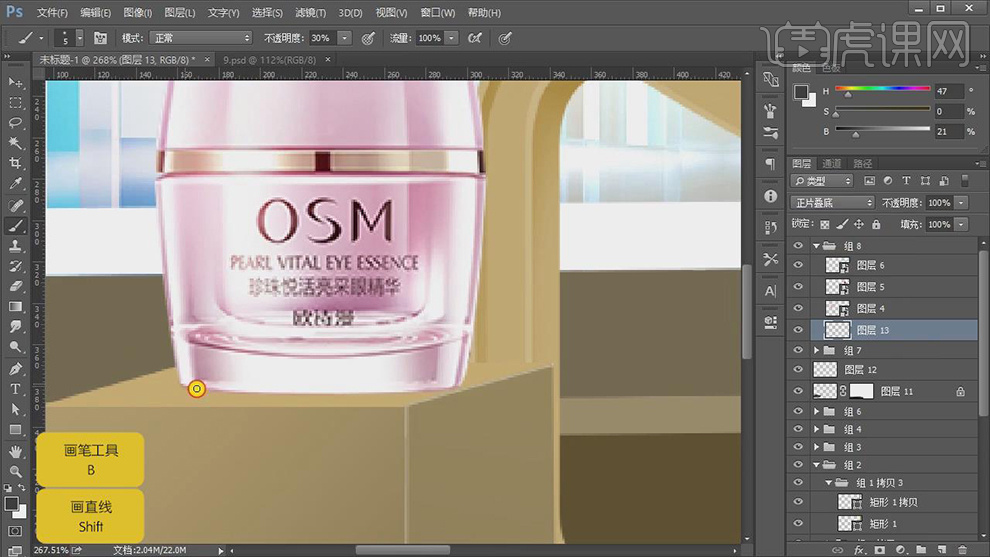Select the Lasso tool
Screen dimensions: 990x557
coord(15,123)
